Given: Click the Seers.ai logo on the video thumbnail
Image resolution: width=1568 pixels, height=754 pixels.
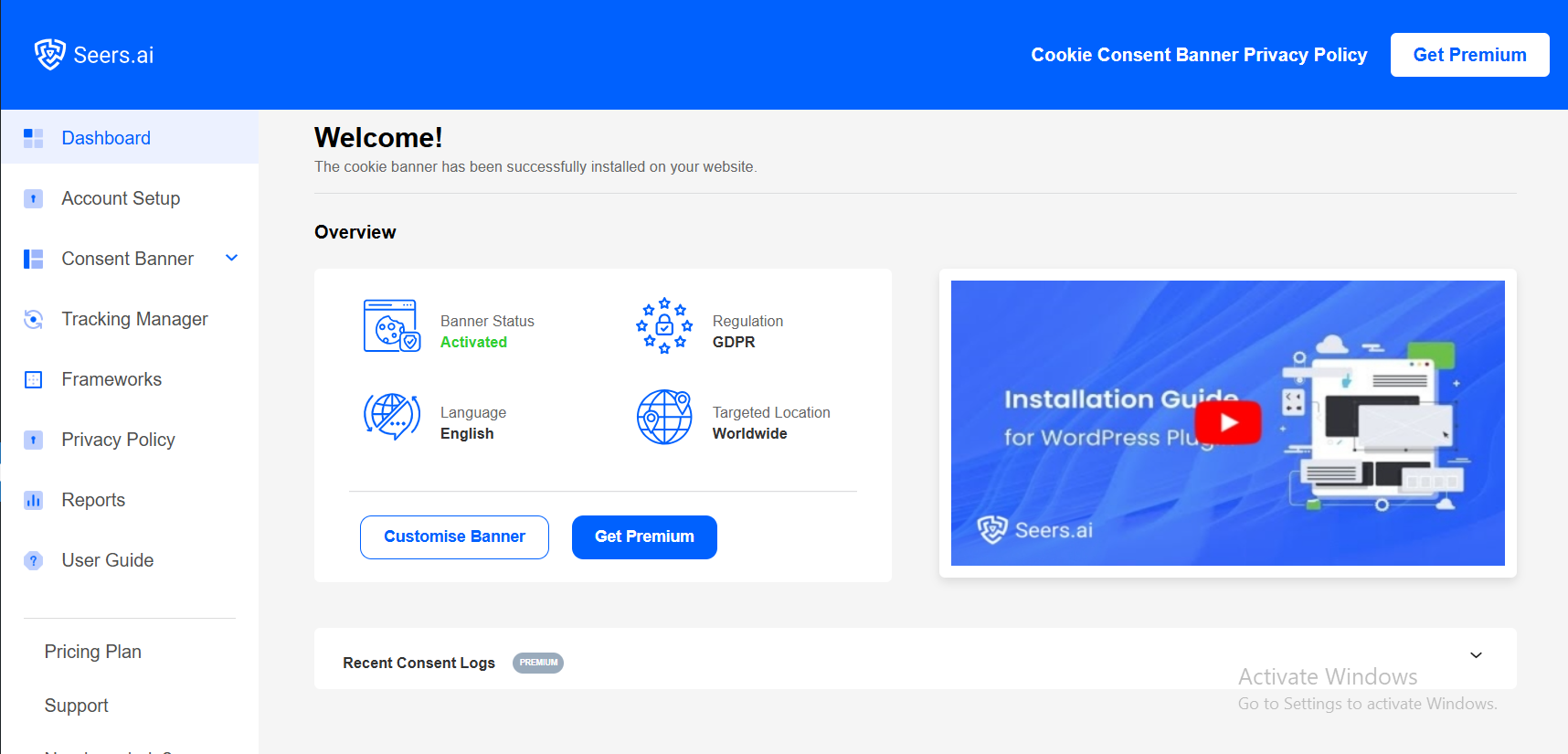Looking at the screenshot, I should [x=1034, y=529].
